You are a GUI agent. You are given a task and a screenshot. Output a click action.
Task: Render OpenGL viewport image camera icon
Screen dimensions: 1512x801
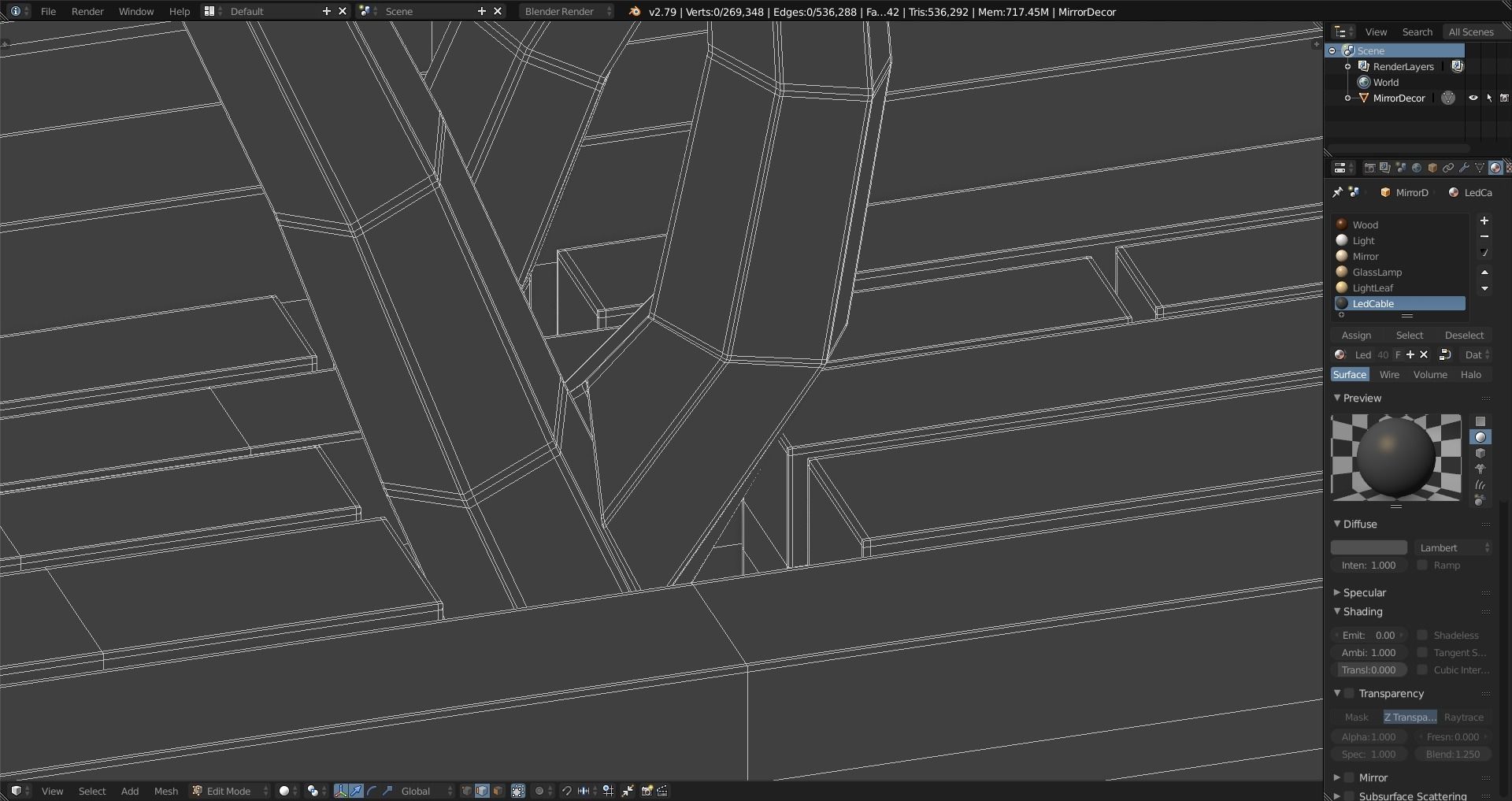point(647,791)
